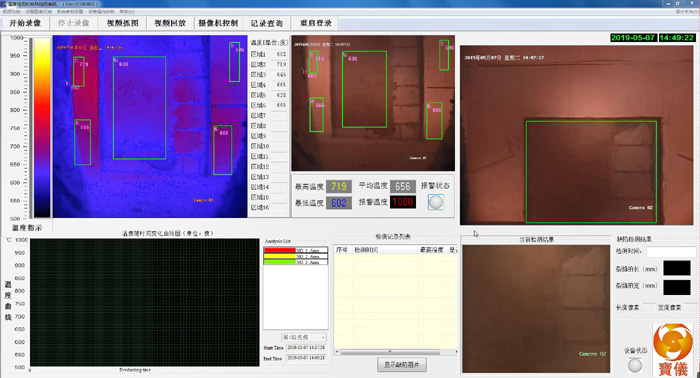Image resolution: width=700 pixels, height=378 pixels.
Task: Open the 摄像机控制 camera control
Action: point(218,23)
